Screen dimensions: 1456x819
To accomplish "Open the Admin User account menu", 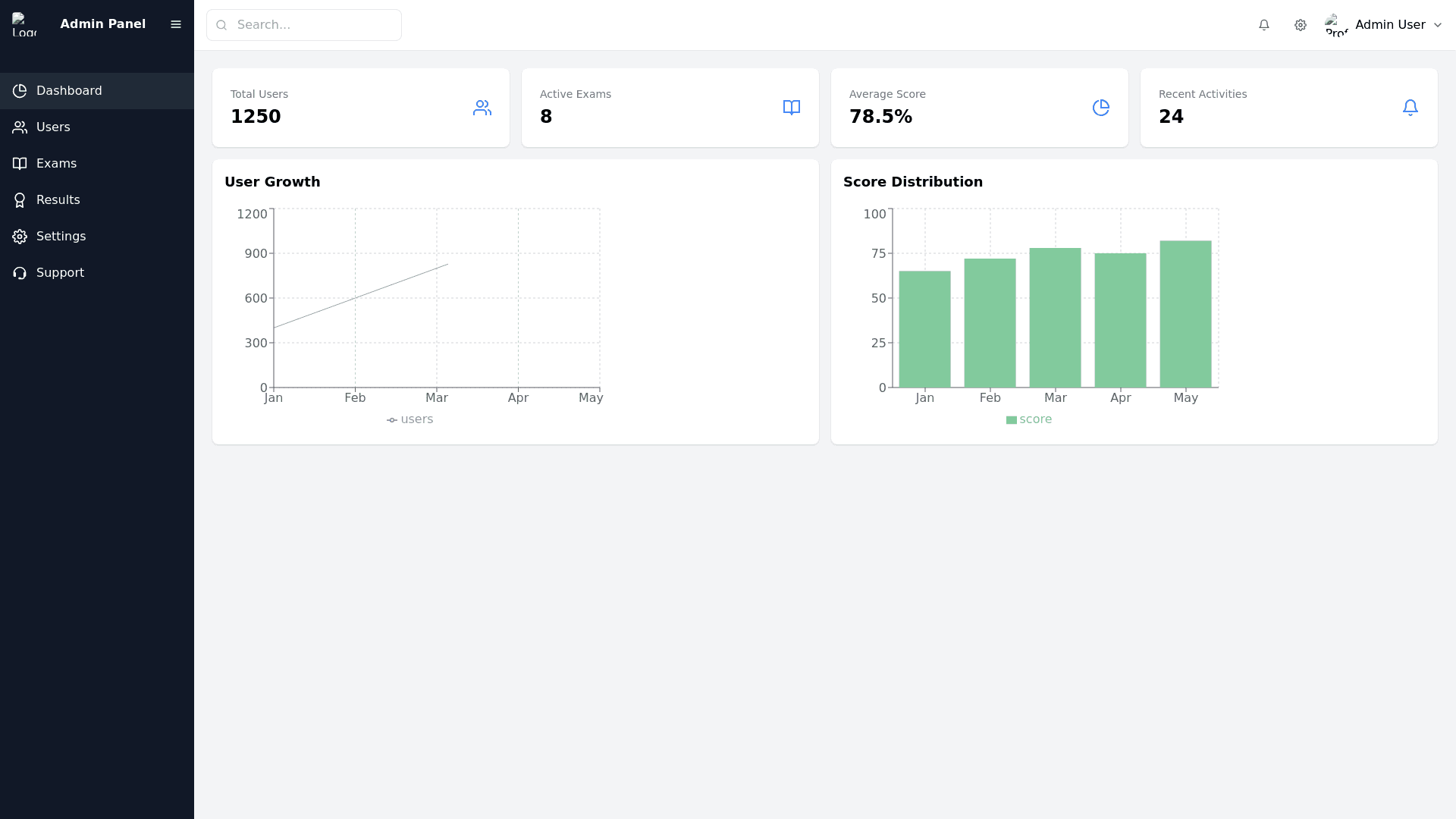I will 1390,25.
